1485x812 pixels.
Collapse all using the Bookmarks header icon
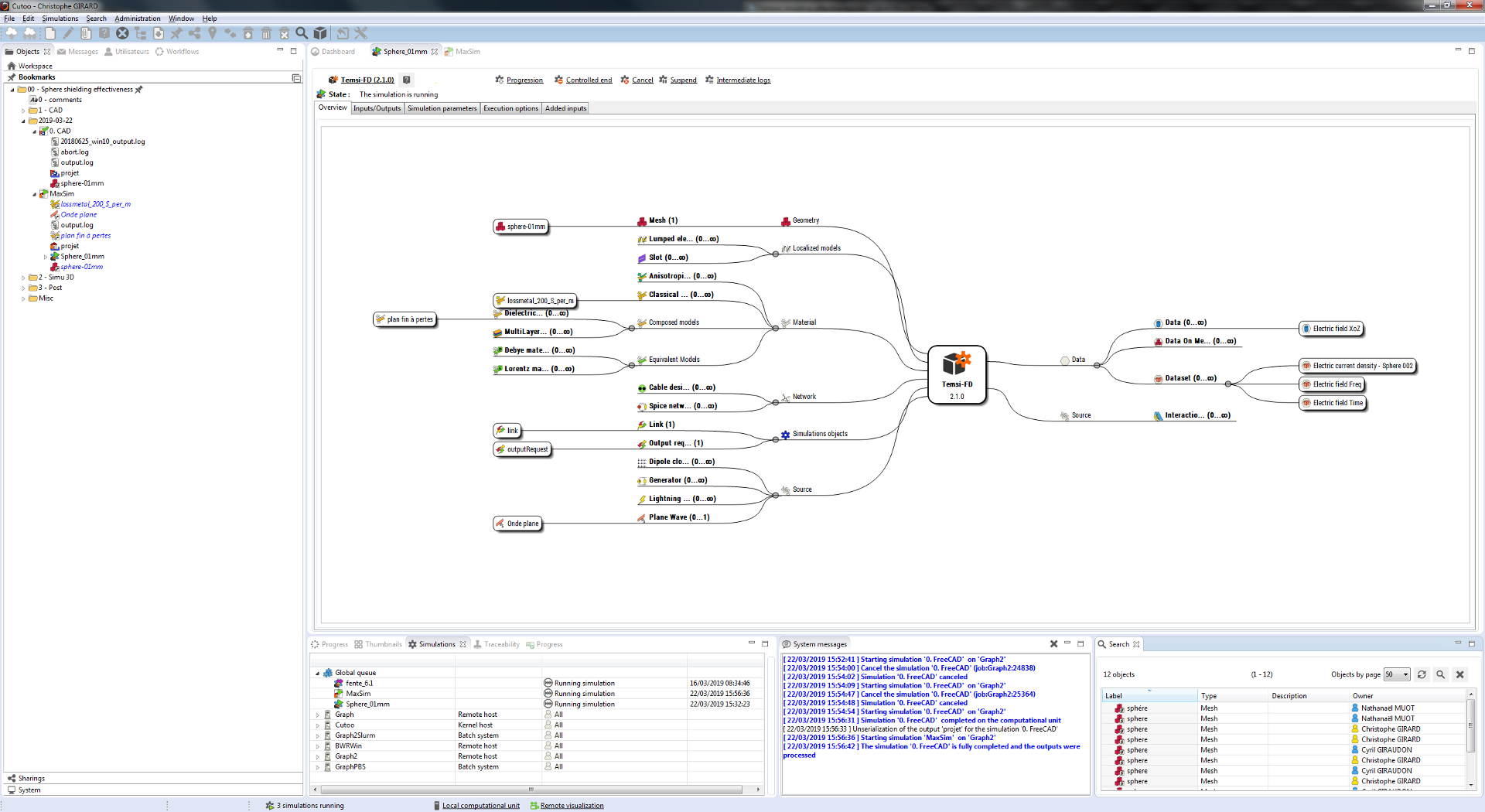pos(296,77)
